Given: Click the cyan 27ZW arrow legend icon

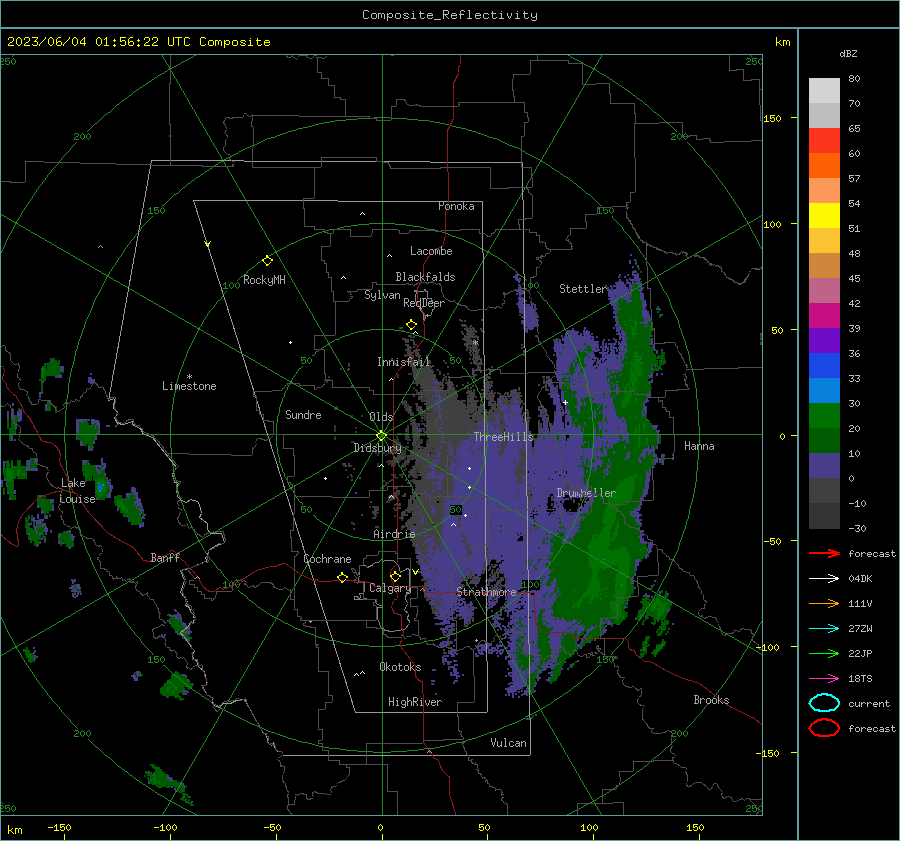Looking at the screenshot, I should click(x=824, y=629).
